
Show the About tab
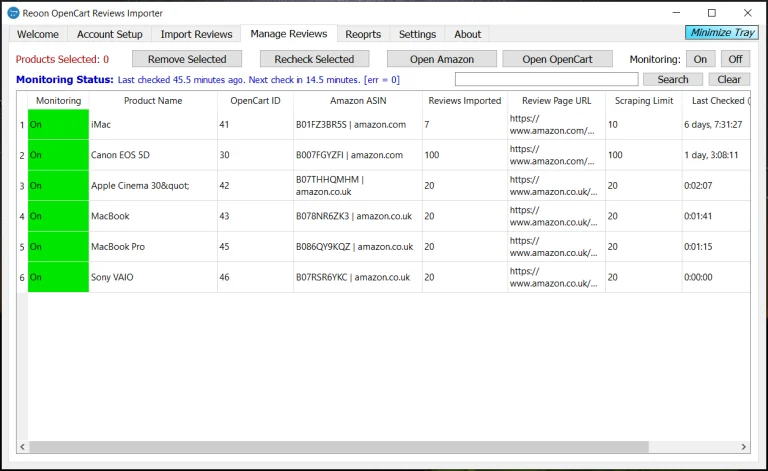click(468, 34)
